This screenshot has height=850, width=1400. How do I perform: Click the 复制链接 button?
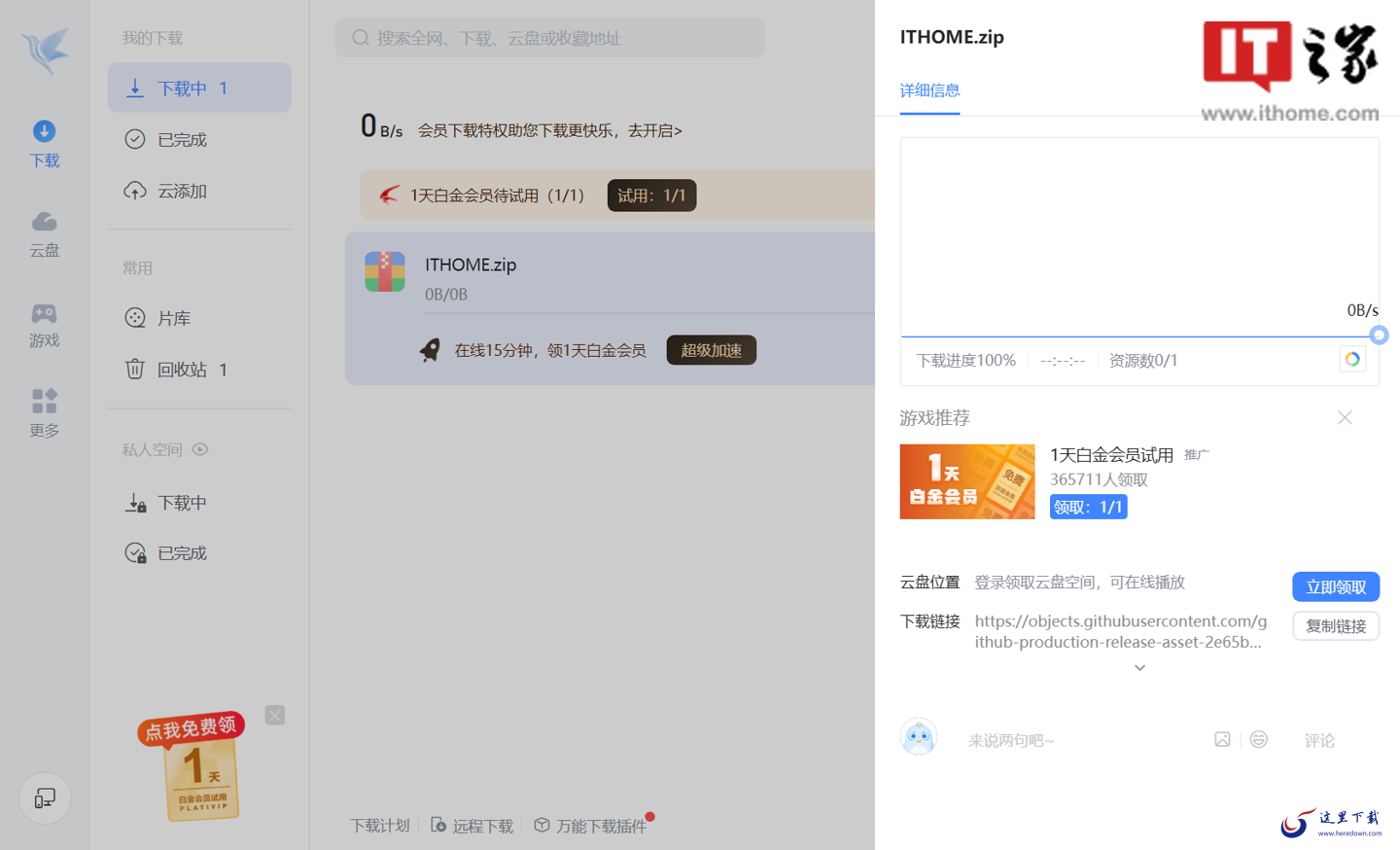tap(1336, 626)
